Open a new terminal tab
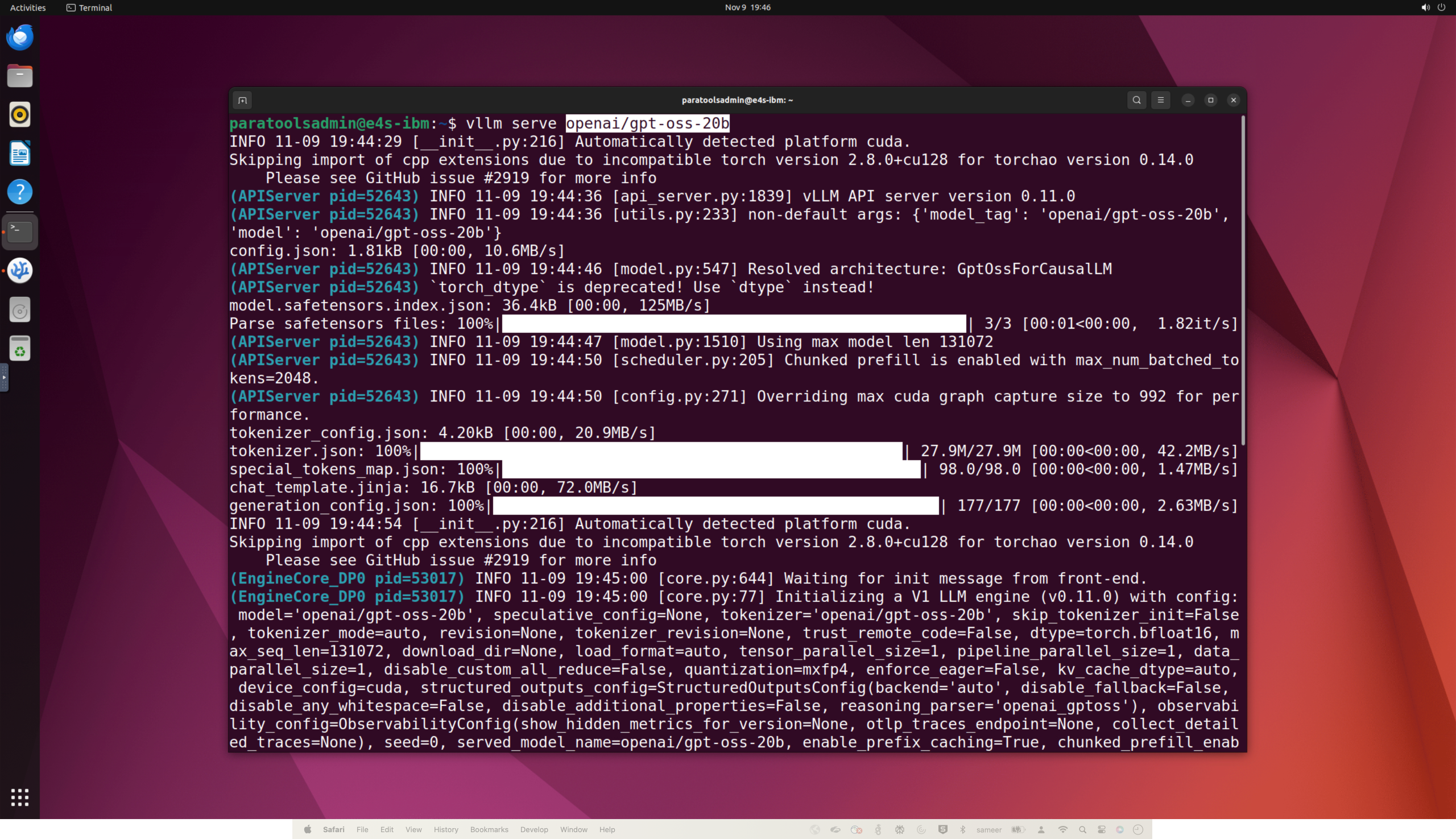The image size is (1456, 839). click(x=242, y=100)
